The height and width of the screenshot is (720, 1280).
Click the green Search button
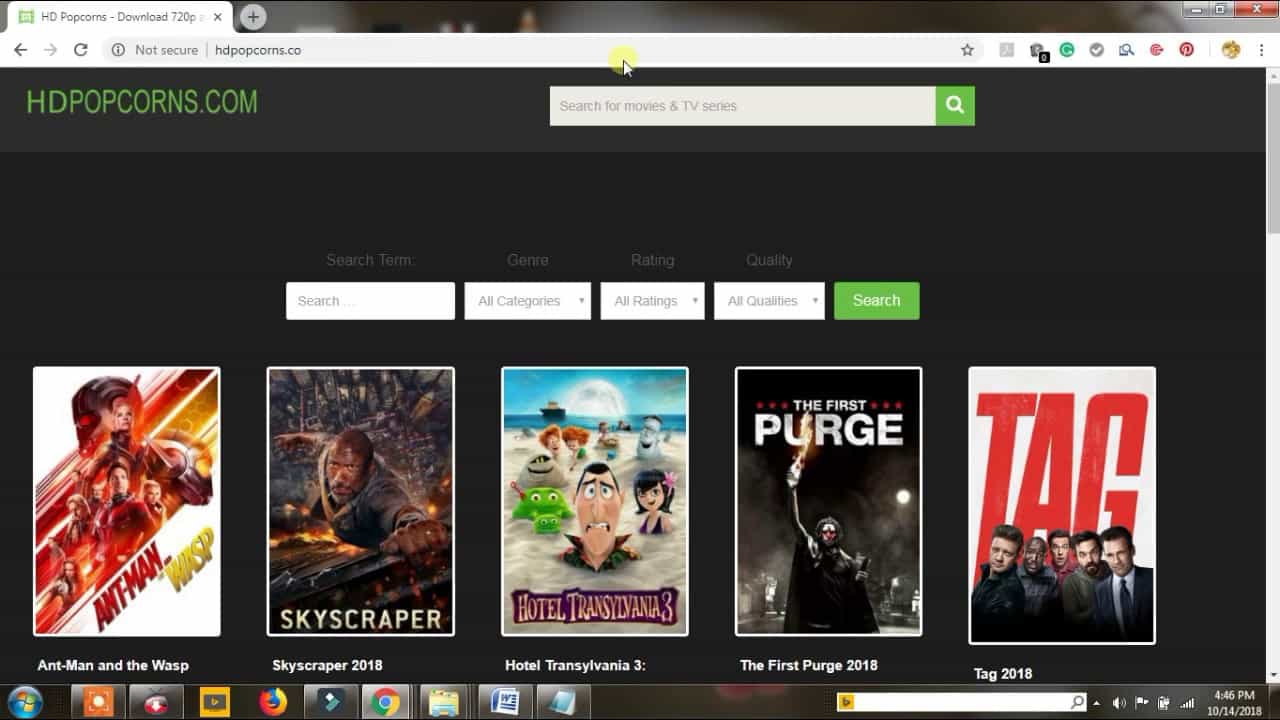pyautogui.click(x=876, y=301)
